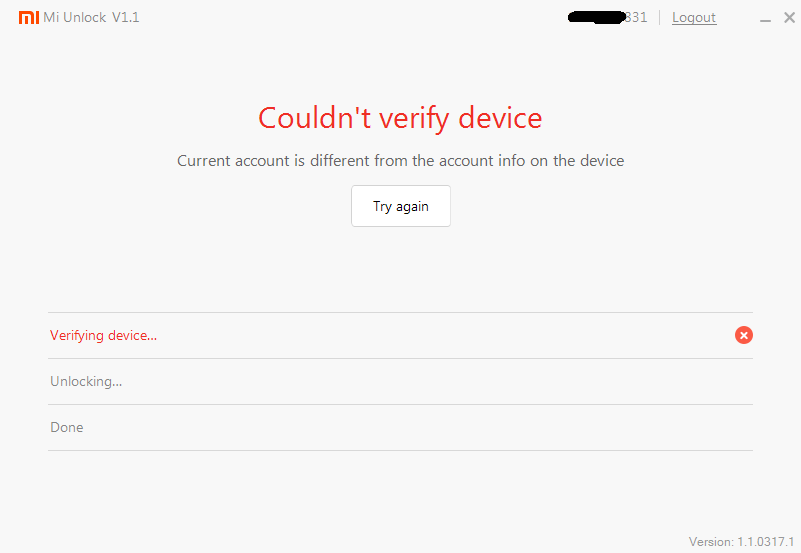Screen dimensions: 801x553
Task: Click the red error icon beside Verifying device
Action: pos(743,335)
